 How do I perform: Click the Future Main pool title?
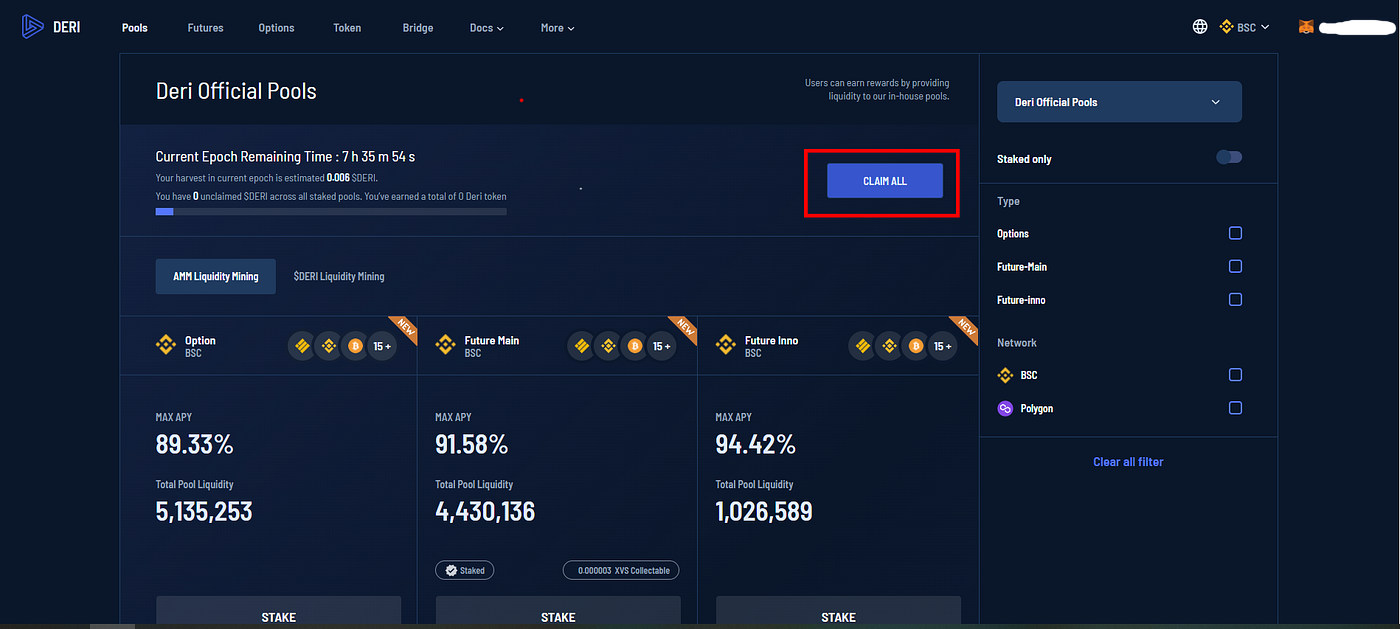[492, 341]
